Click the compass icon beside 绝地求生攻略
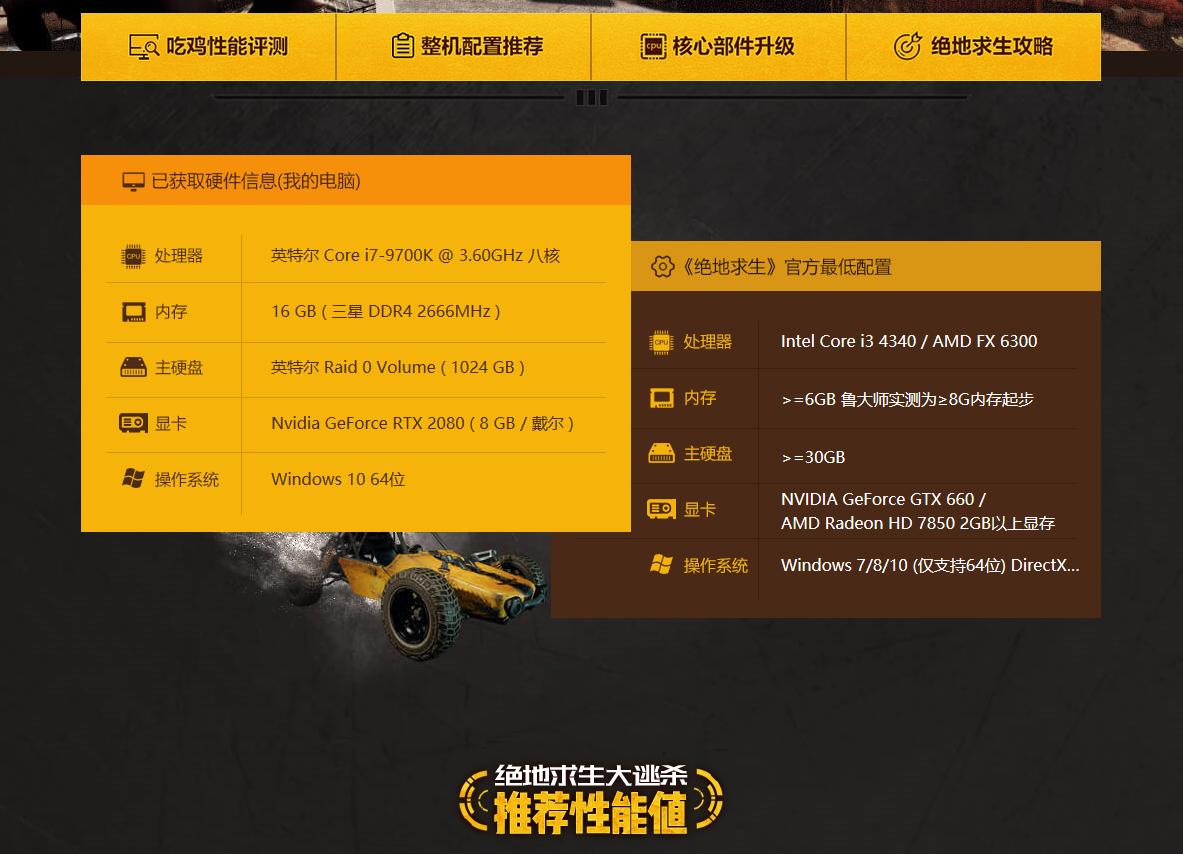This screenshot has height=854, width=1183. pos(908,46)
